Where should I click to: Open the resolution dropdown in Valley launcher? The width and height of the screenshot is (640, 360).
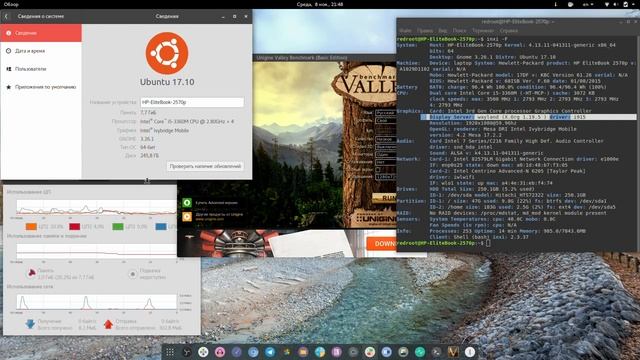tap(386, 177)
